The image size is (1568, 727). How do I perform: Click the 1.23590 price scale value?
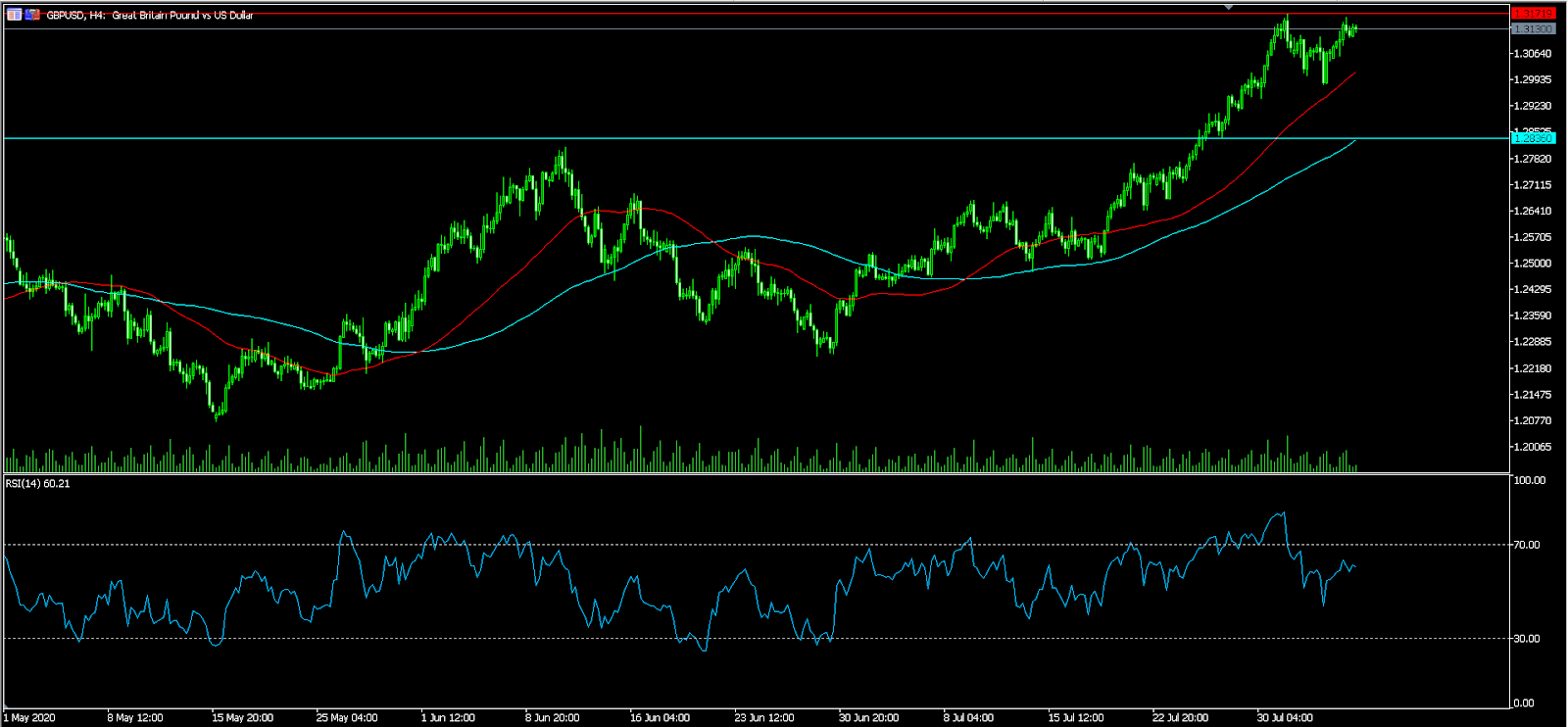pyautogui.click(x=1533, y=315)
